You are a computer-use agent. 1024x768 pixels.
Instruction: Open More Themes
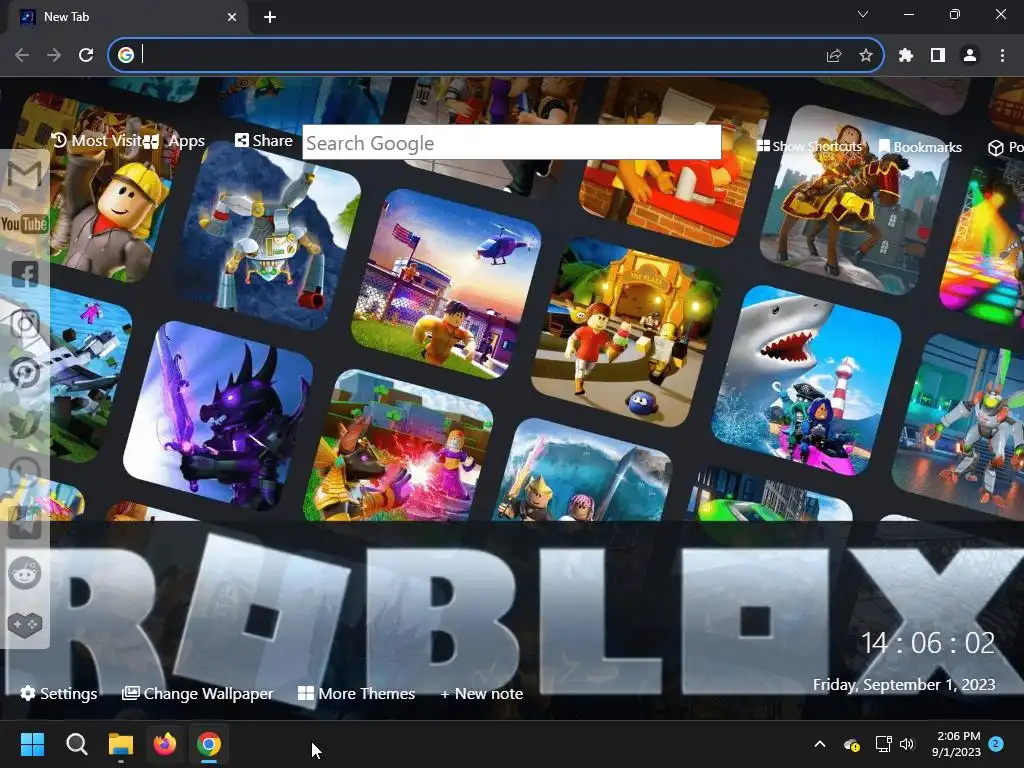pos(357,694)
